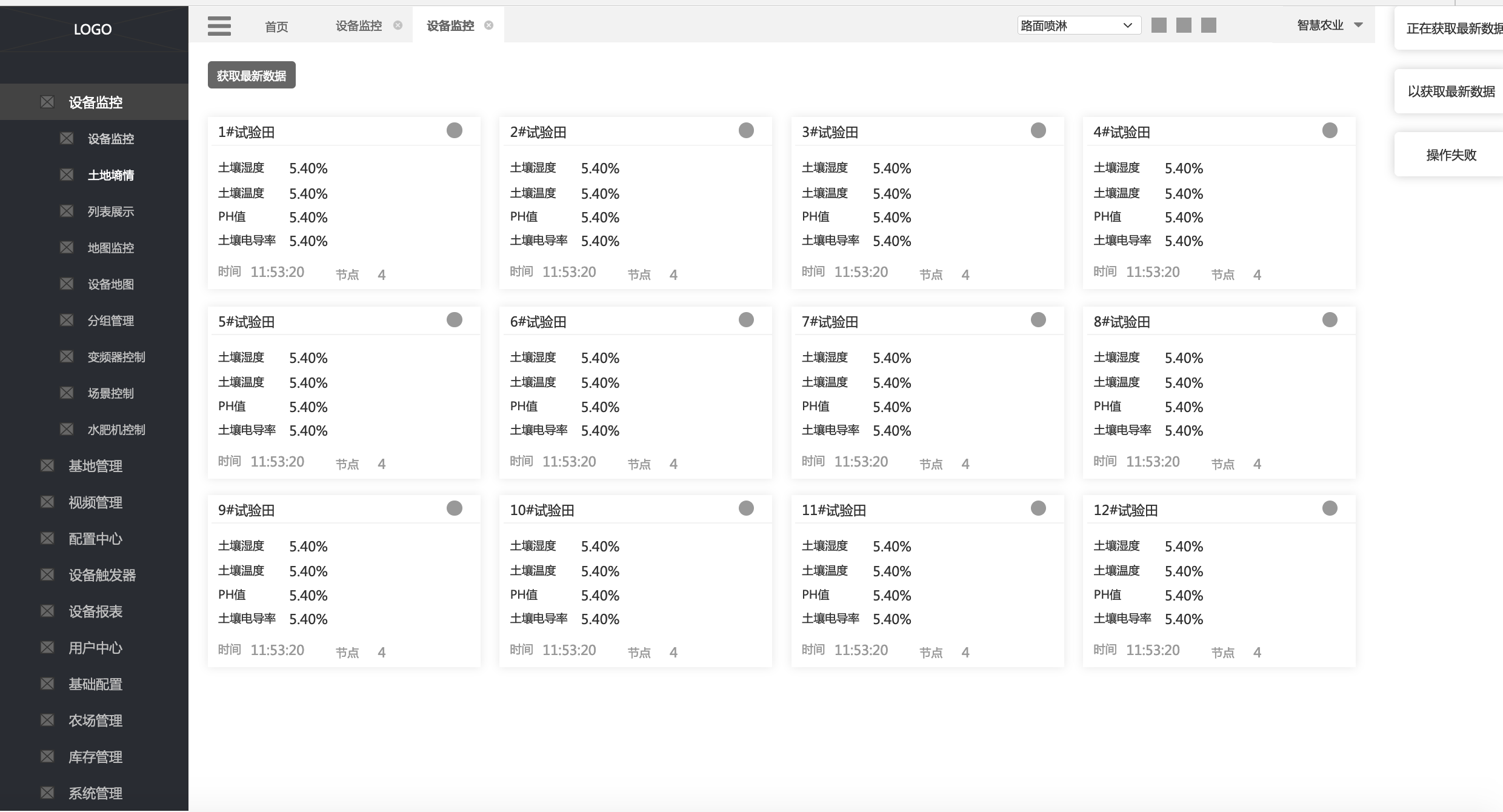Click the icon beside 用户中心
This screenshot has width=1503, height=812.
[47, 647]
